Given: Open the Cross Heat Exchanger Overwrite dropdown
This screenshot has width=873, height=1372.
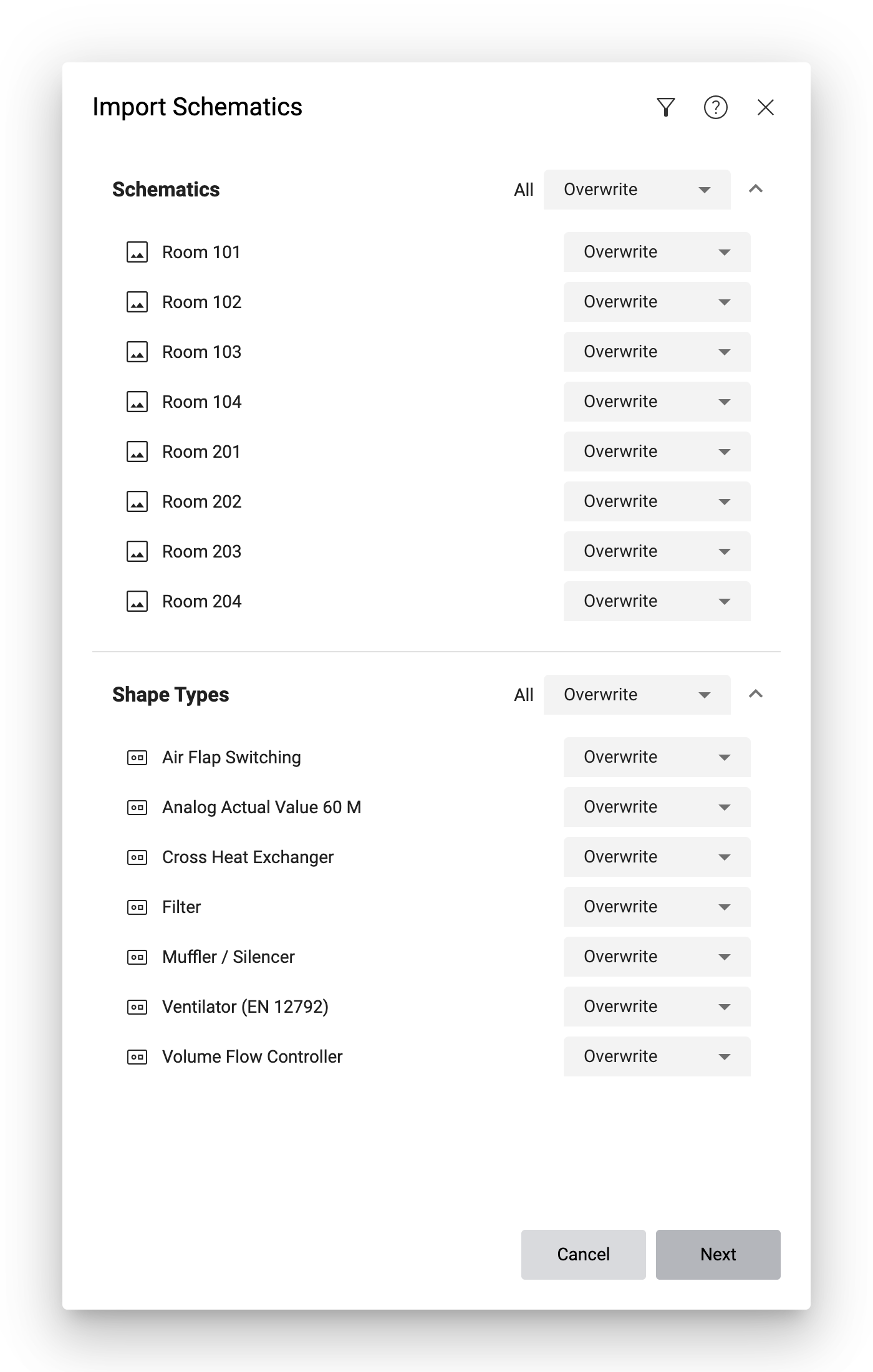Looking at the screenshot, I should tap(657, 857).
